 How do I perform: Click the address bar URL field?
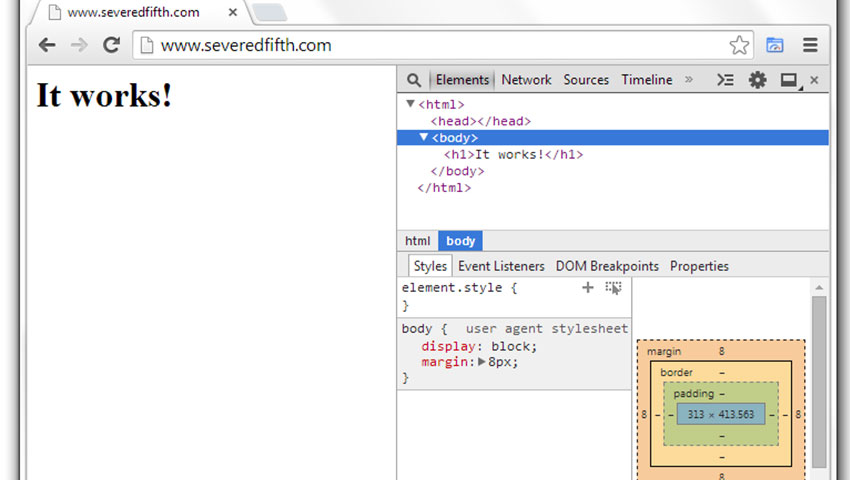tap(430, 45)
